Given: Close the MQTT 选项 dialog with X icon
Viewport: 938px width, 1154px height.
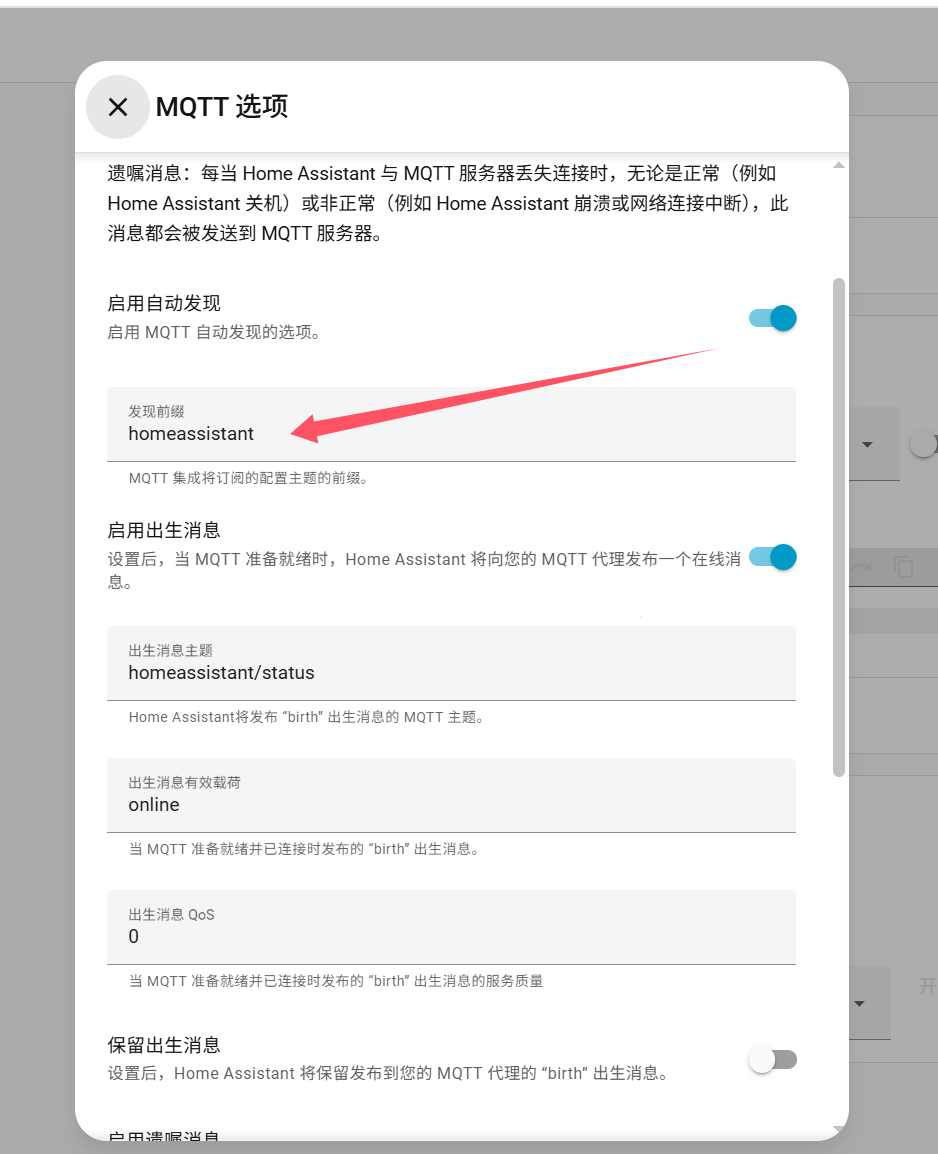Looking at the screenshot, I should point(118,107).
